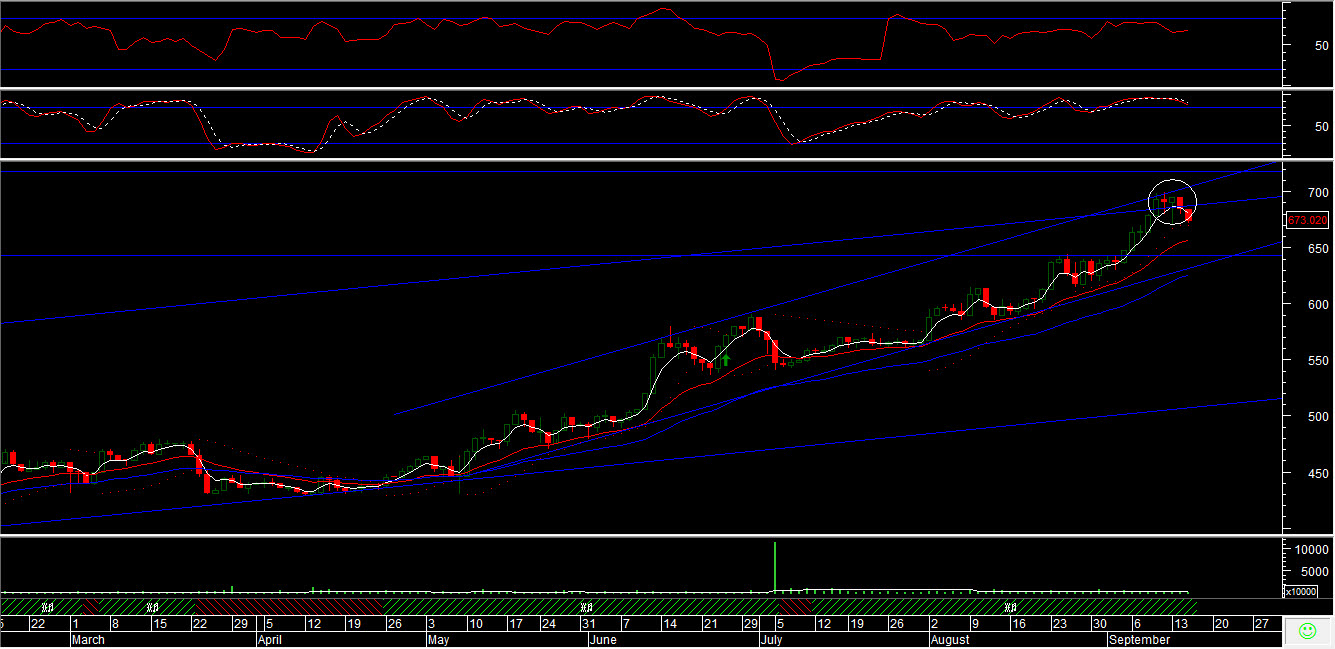Click the tall green volume spike bar
The image size is (1335, 649).
(x=775, y=565)
